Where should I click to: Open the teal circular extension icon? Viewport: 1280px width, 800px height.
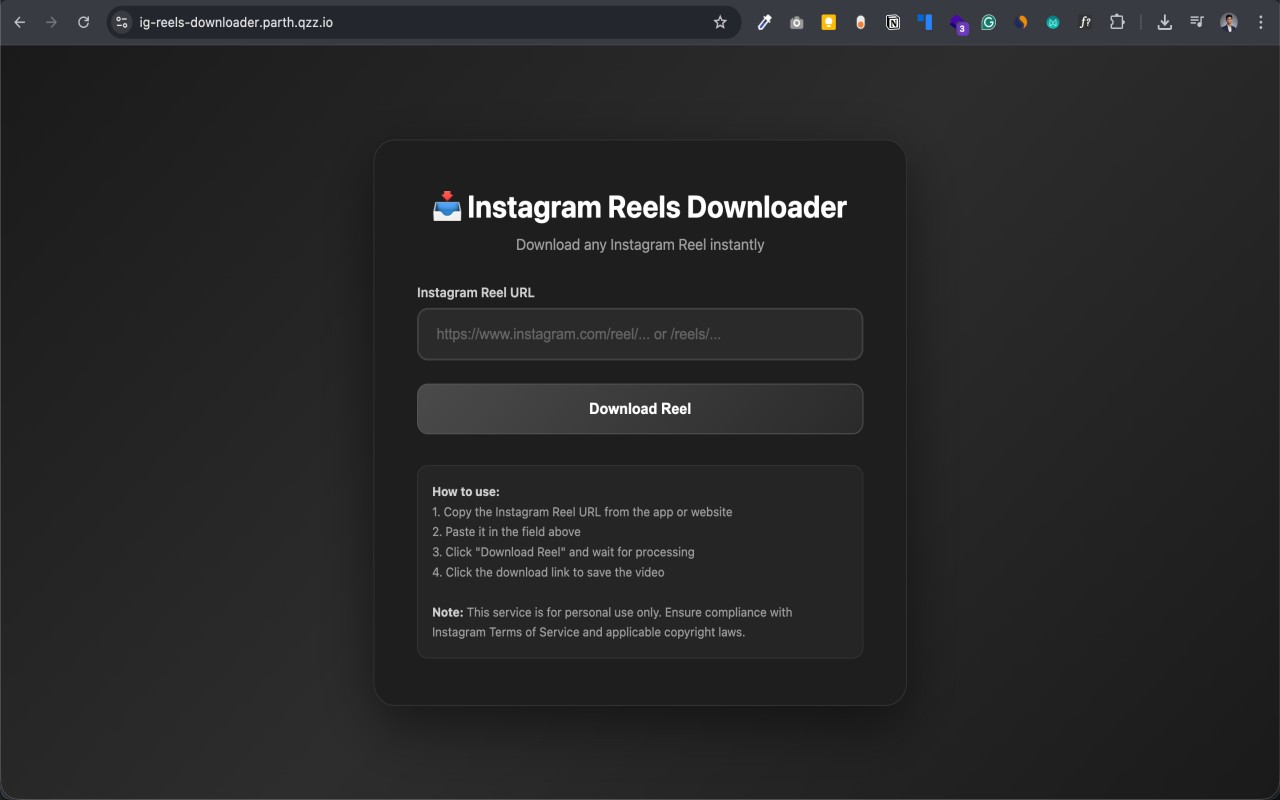point(1053,22)
